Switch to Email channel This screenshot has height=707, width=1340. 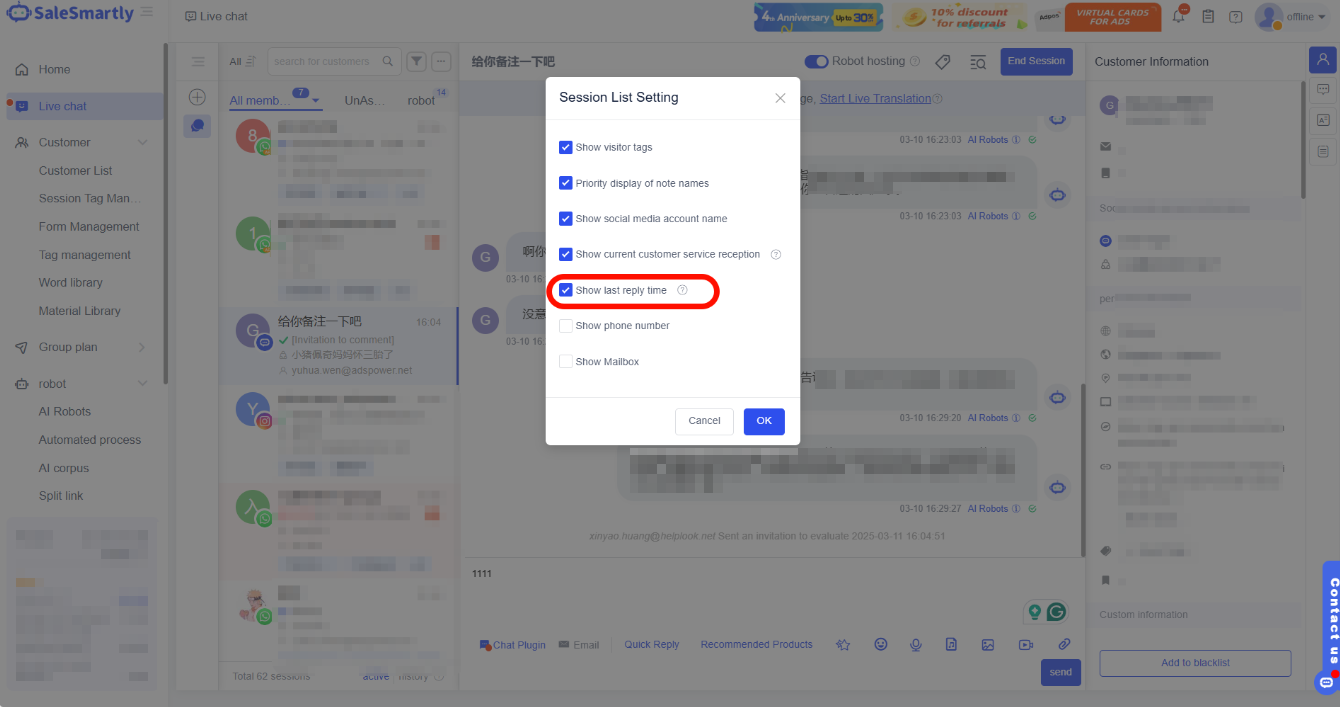pyautogui.click(x=579, y=645)
